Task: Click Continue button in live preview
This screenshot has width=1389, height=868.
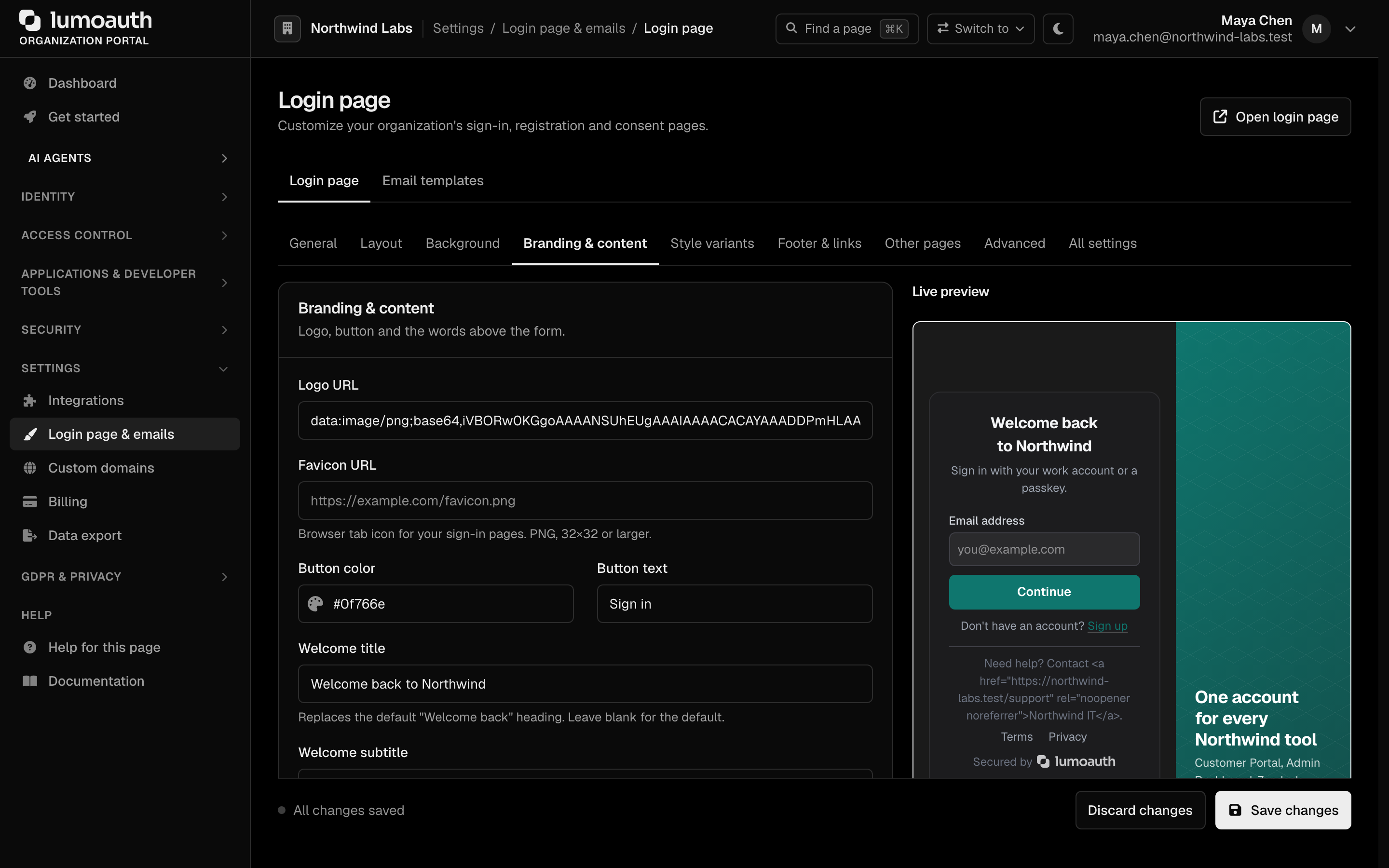Action: (x=1044, y=592)
